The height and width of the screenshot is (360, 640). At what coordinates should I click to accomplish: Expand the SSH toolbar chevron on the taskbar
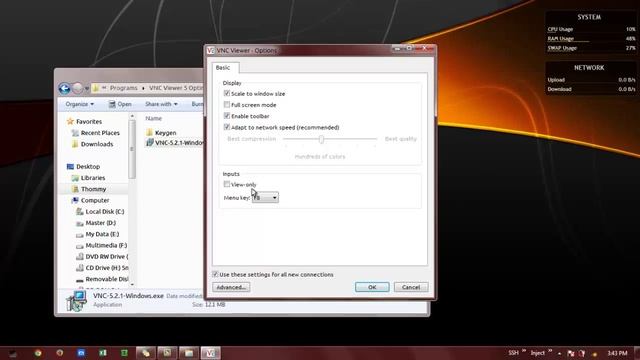(524, 351)
